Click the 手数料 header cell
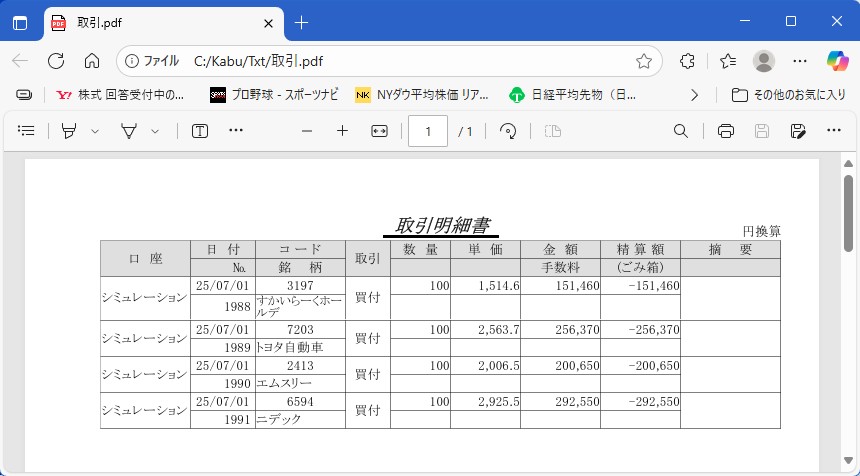The width and height of the screenshot is (860, 476). (561, 268)
